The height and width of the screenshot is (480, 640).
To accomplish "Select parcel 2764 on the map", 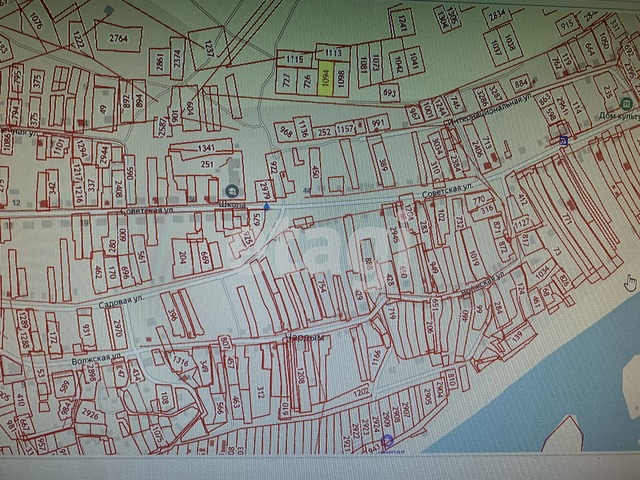I will click(119, 38).
